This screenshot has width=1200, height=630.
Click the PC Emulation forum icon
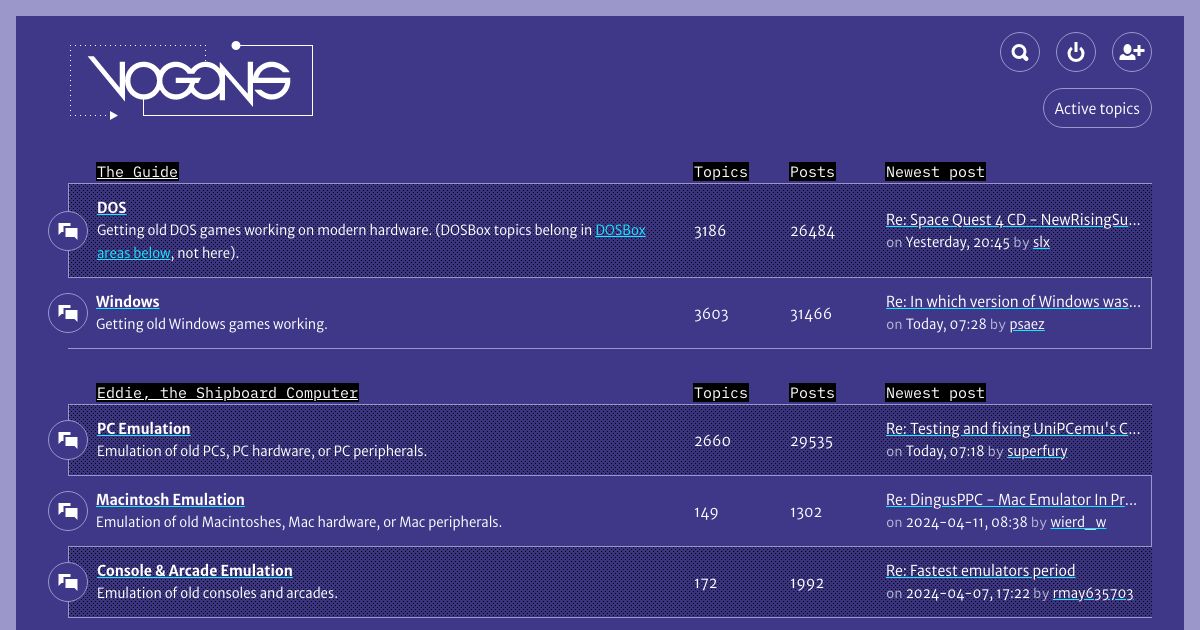68,440
